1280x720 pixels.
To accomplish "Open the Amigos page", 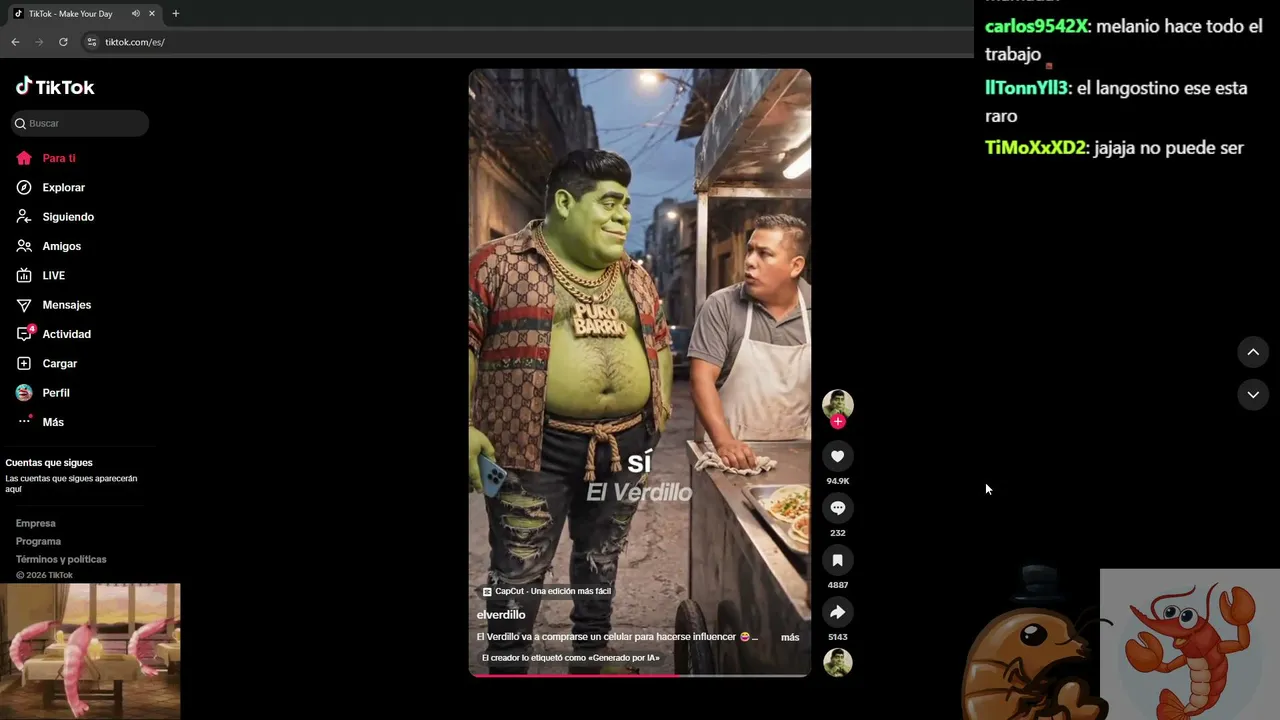I will coord(61,246).
